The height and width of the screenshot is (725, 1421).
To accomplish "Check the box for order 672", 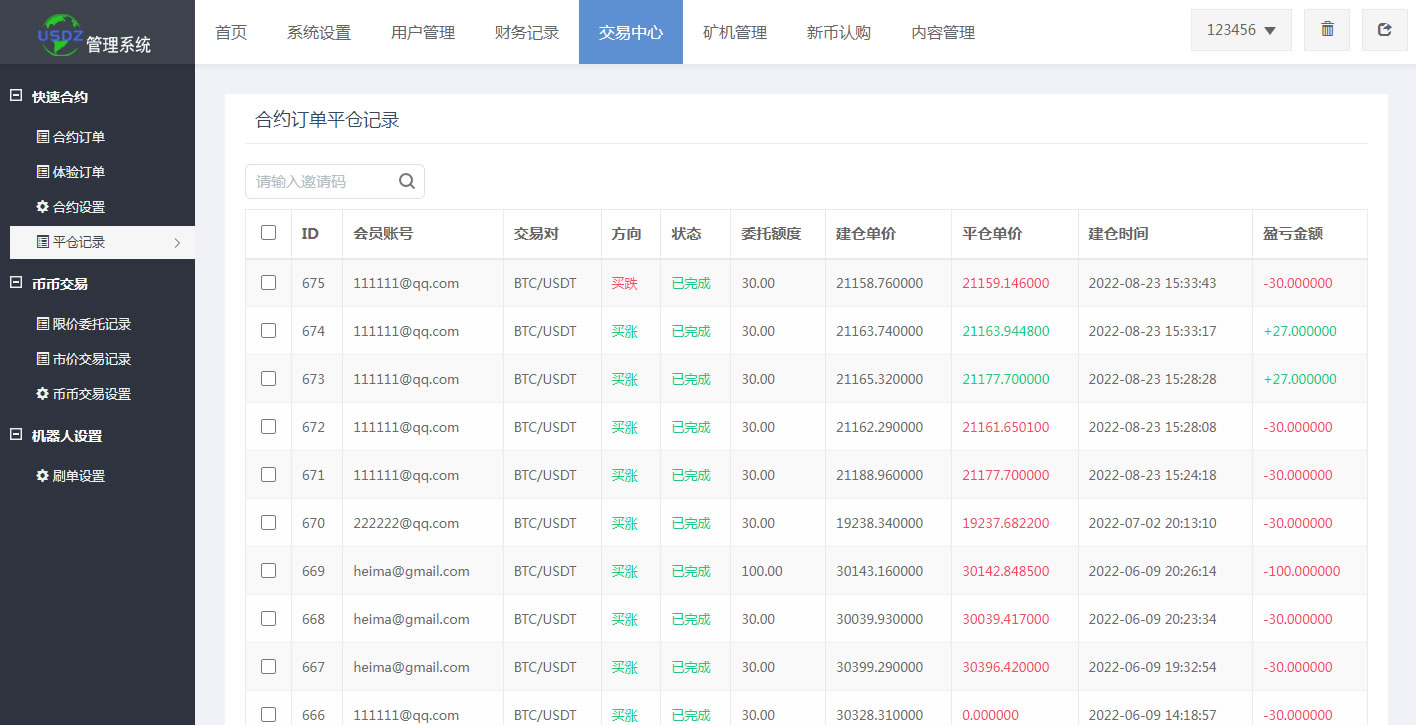I will point(268,426).
